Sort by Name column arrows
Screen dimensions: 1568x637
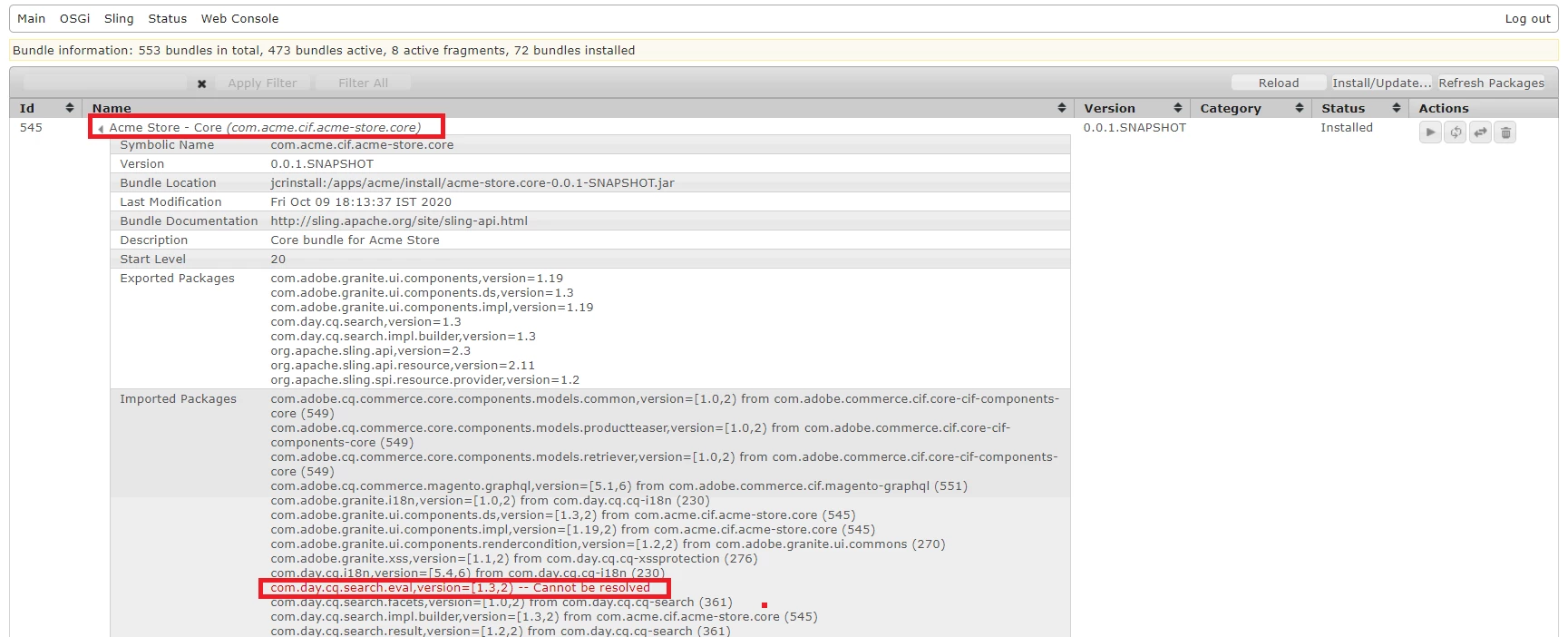coord(1062,108)
